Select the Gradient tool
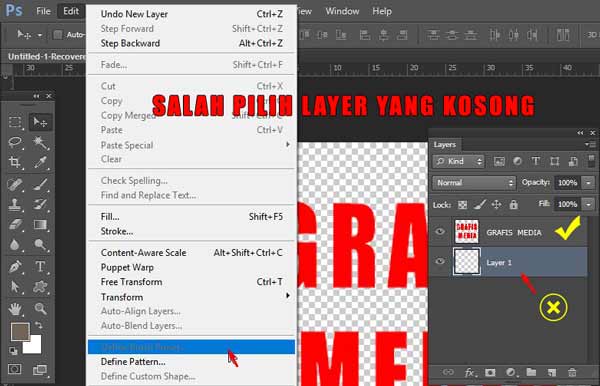Screen dimensions: 600x386 coord(40,224)
